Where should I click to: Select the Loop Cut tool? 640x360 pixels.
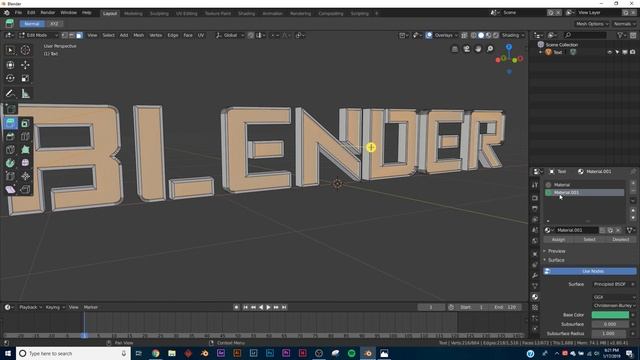[x=25, y=136]
